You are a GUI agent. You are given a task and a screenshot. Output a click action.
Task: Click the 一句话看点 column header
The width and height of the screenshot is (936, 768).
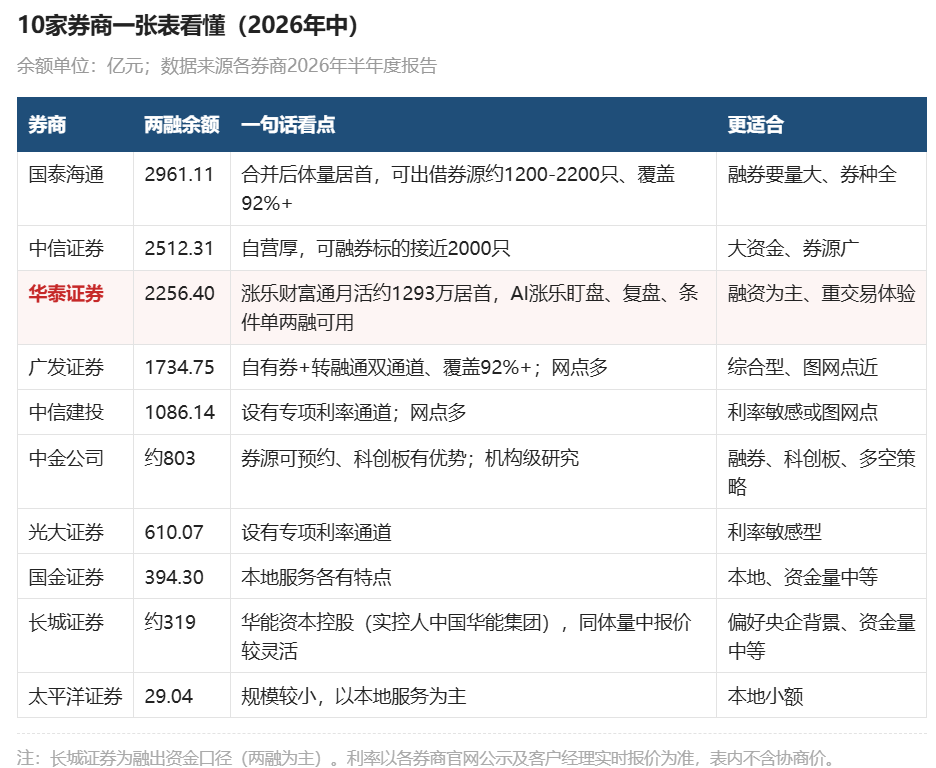tap(288, 125)
